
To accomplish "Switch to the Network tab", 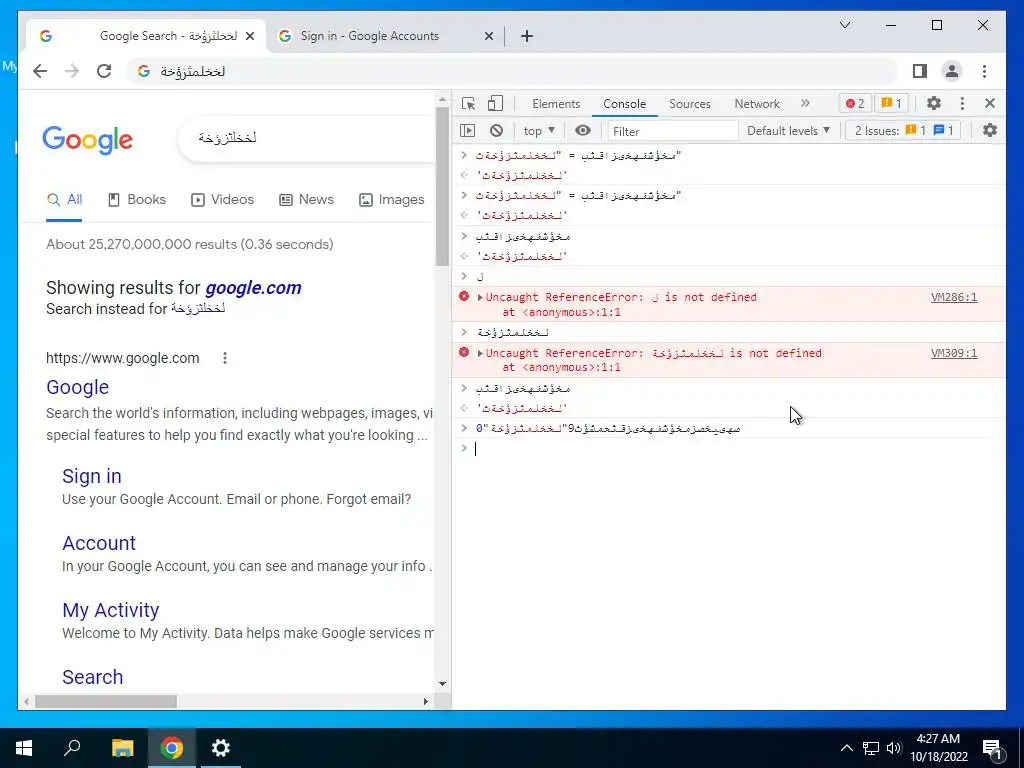I will tap(757, 104).
